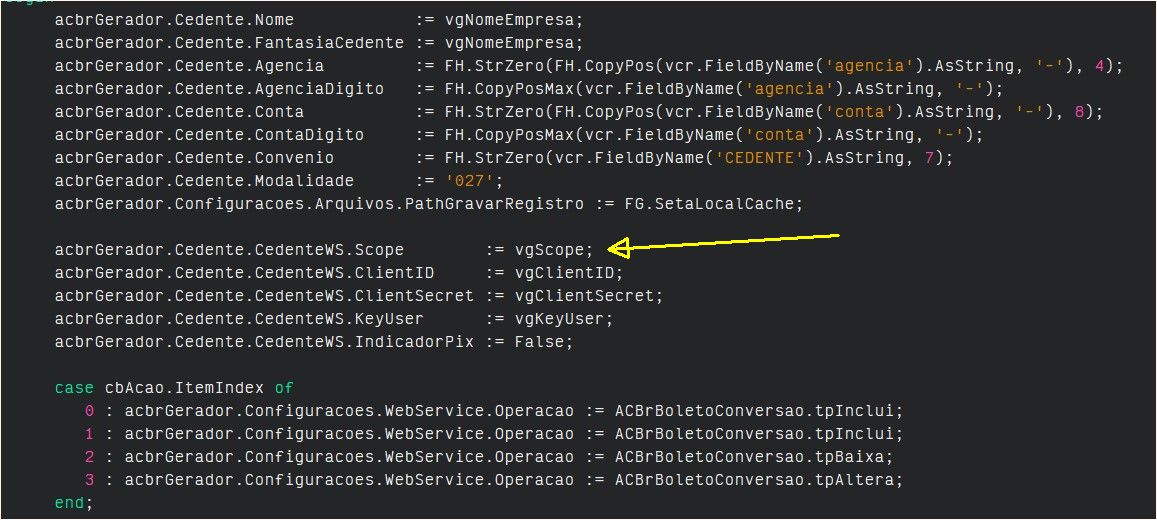Place cursor on the 'case' keyword
This screenshot has width=1157, height=520.
(x=74, y=388)
